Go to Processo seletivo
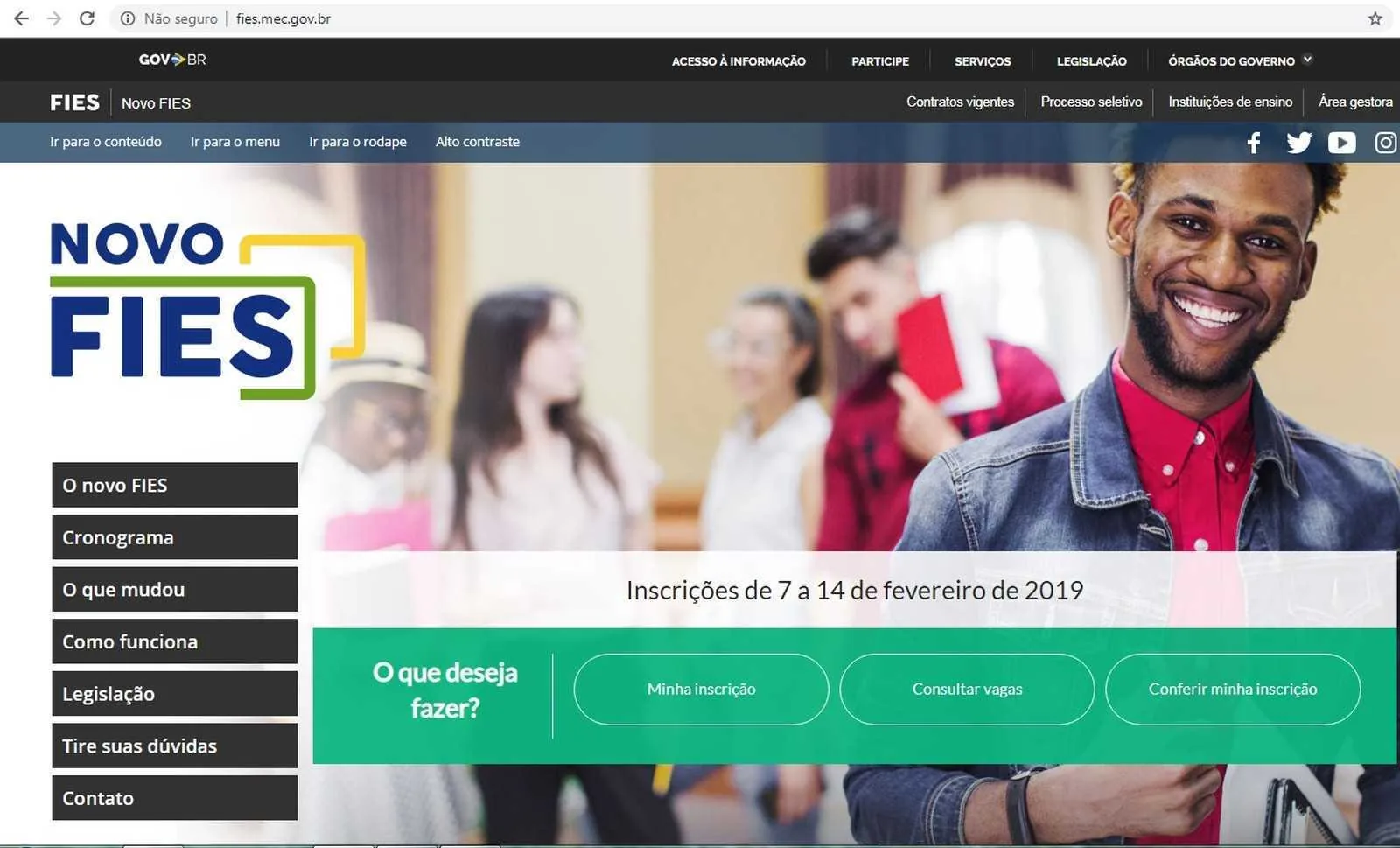1400x848 pixels. 1091,102
